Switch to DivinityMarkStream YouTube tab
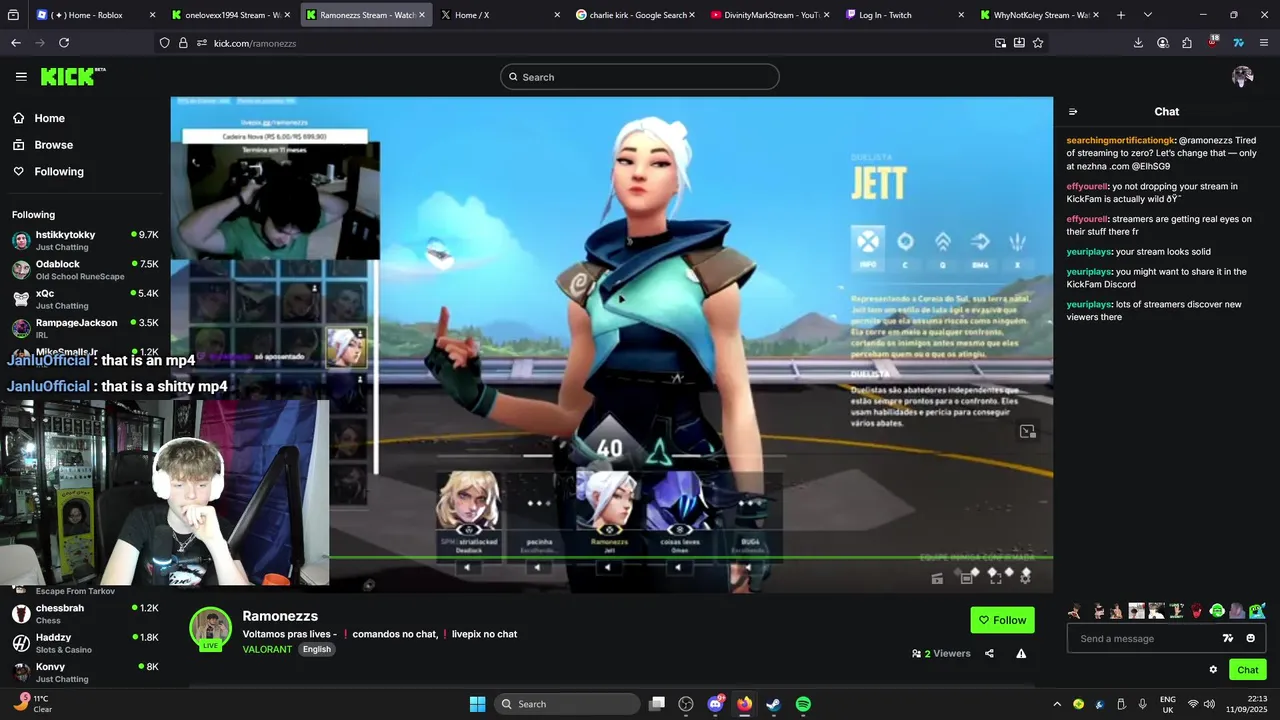 click(769, 15)
